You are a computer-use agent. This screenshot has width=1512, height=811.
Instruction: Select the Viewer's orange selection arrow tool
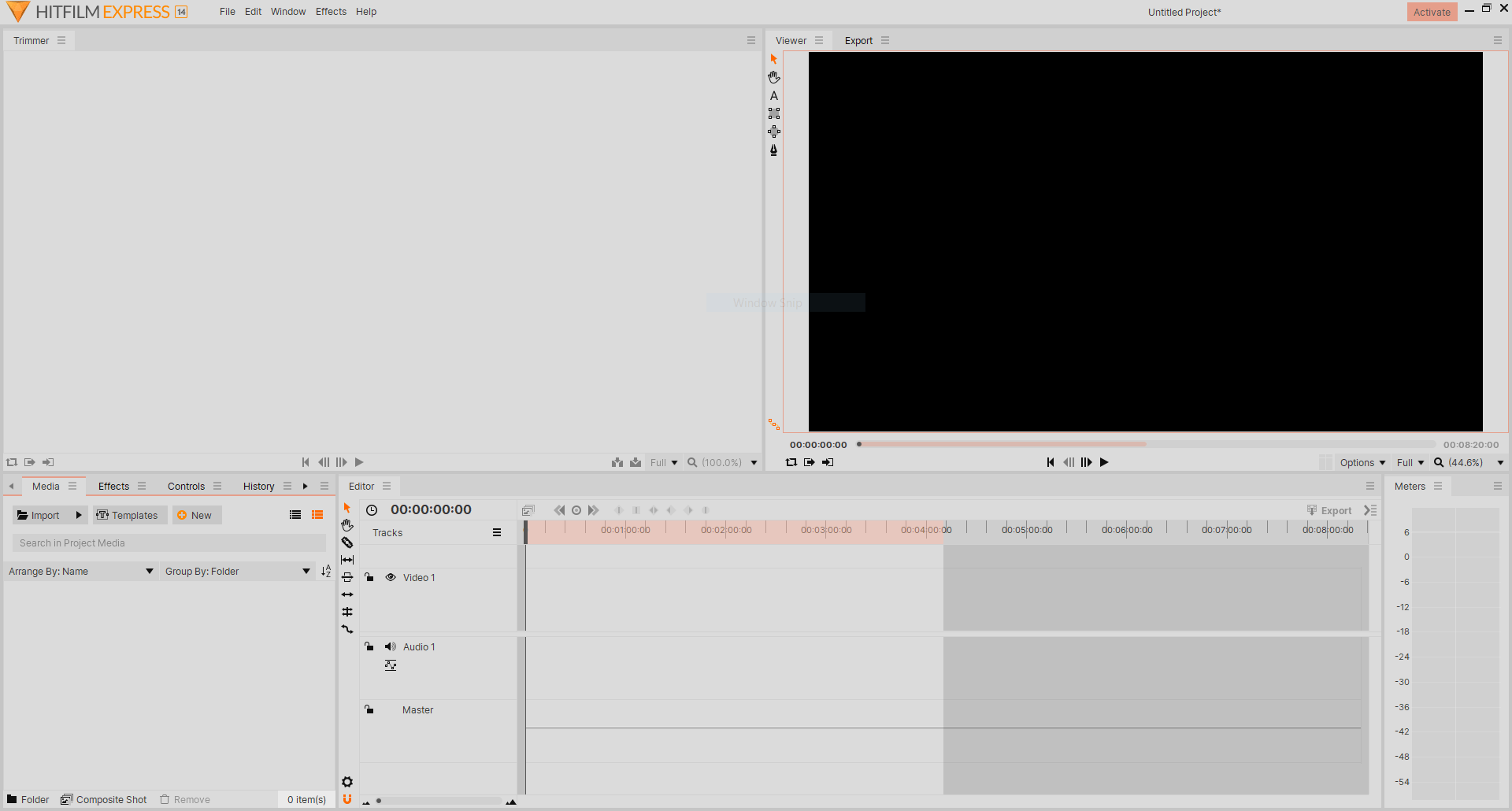[774, 59]
